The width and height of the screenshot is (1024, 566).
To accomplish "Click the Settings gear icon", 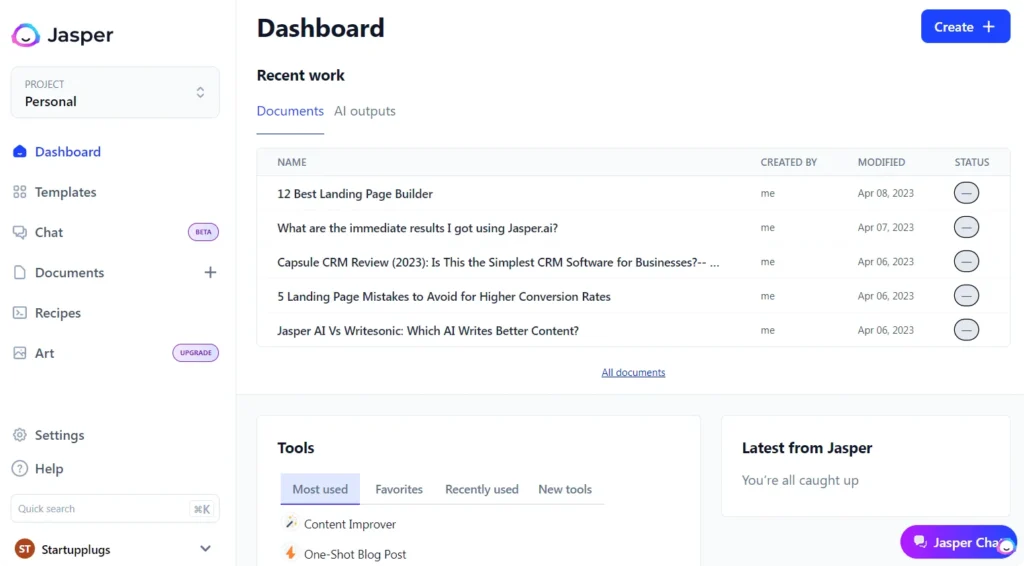I will 19,435.
